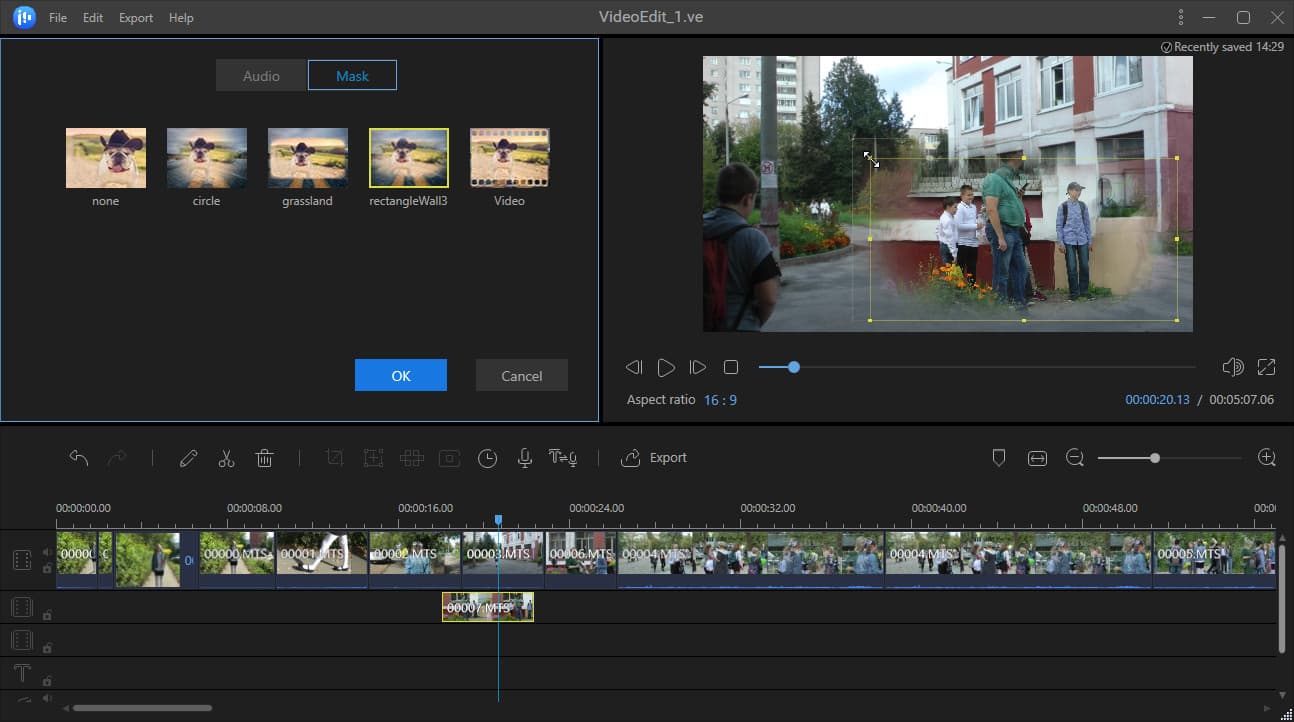Mute the main video track
1294x722 pixels.
click(x=47, y=552)
